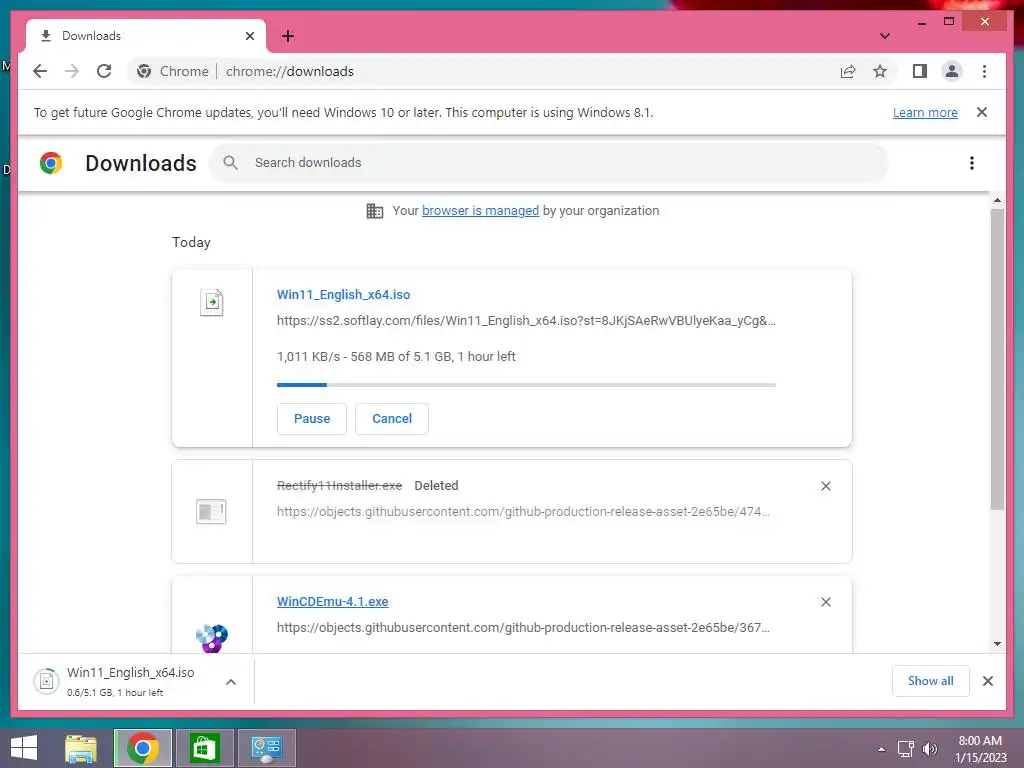Share this page using the share icon

click(x=848, y=71)
